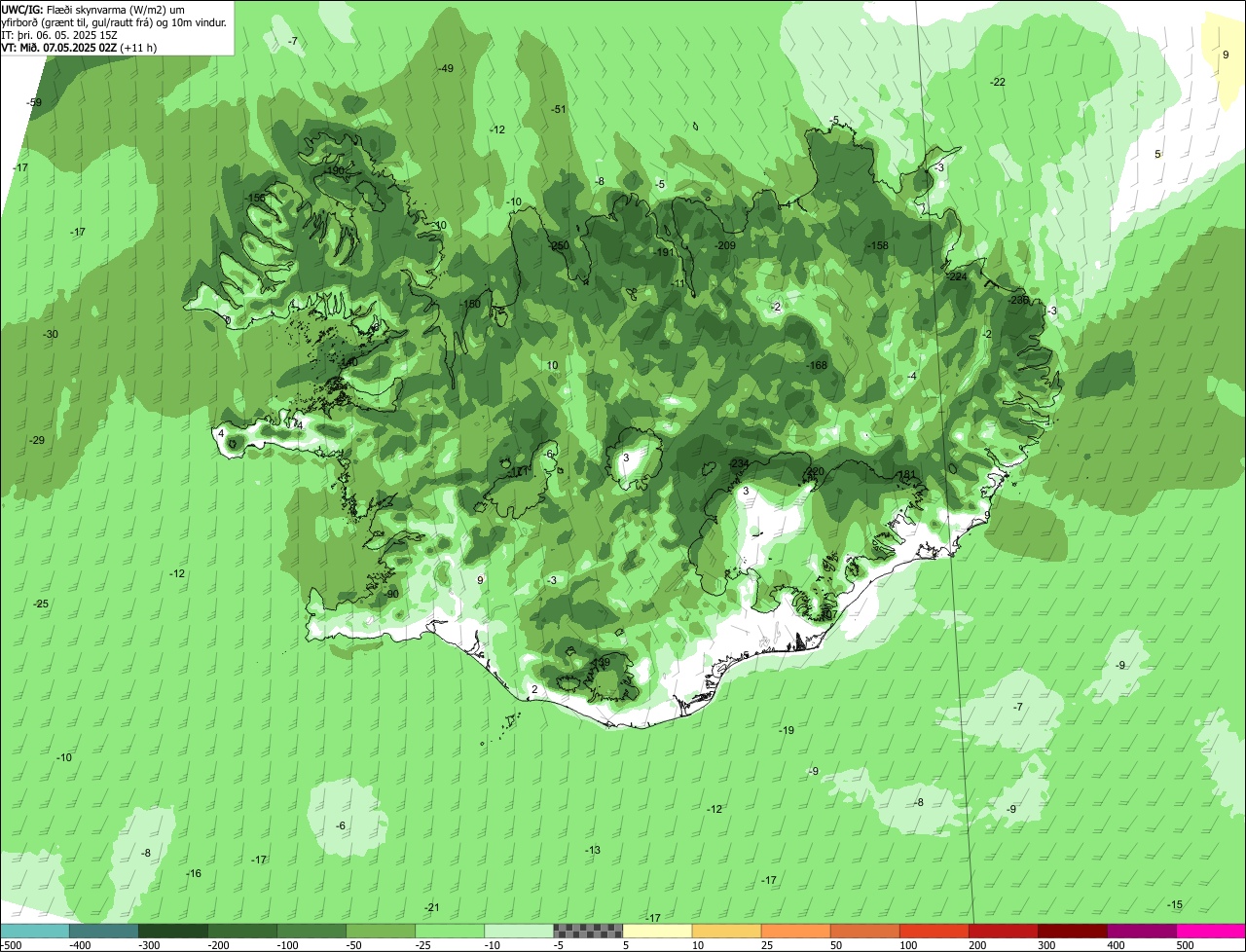Click the red-orange 100 to 200 legend swatch
The image size is (1246, 952).
[934, 931]
